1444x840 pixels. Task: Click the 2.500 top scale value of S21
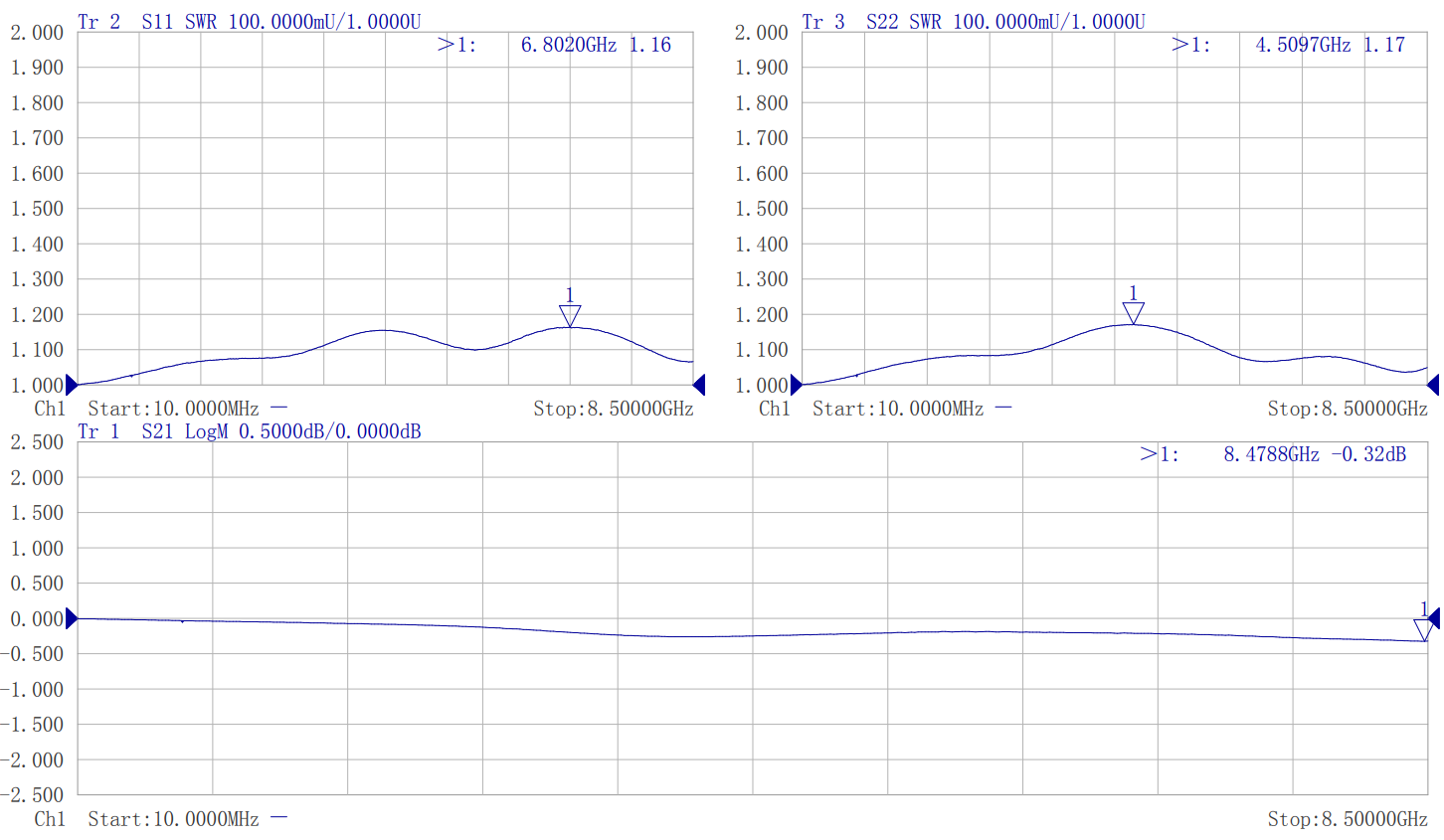coord(37,442)
